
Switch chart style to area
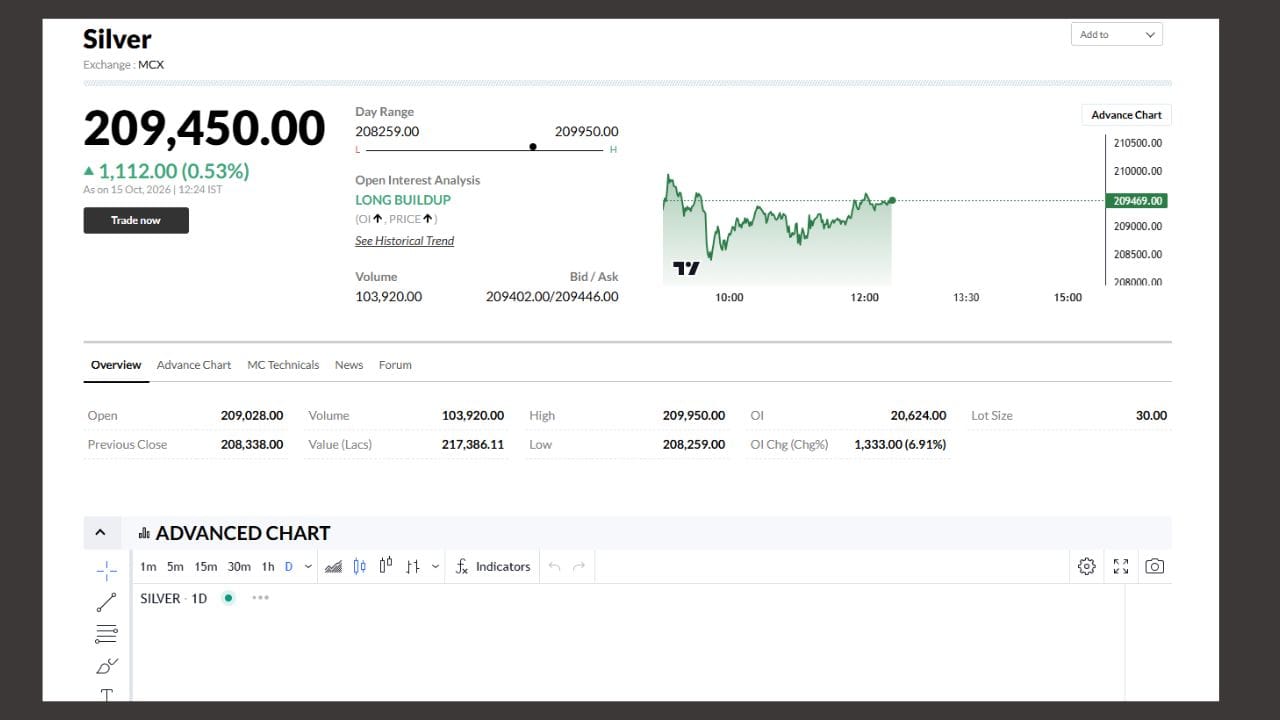pyautogui.click(x=334, y=567)
